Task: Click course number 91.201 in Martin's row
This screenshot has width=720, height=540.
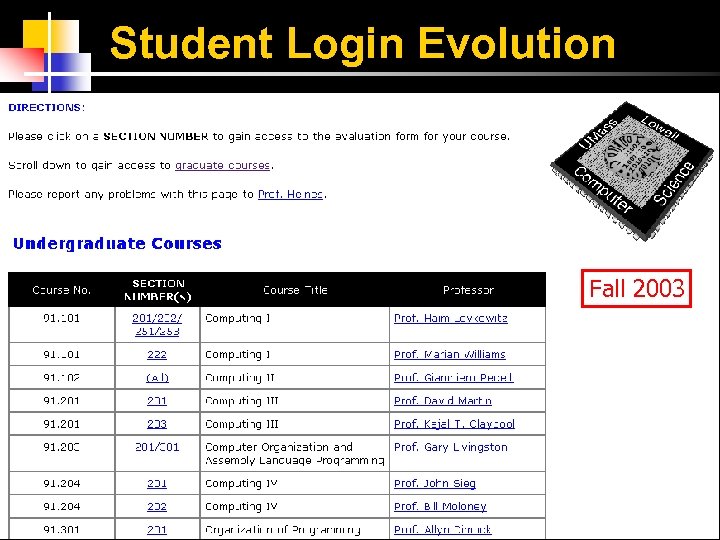Action: (62, 401)
